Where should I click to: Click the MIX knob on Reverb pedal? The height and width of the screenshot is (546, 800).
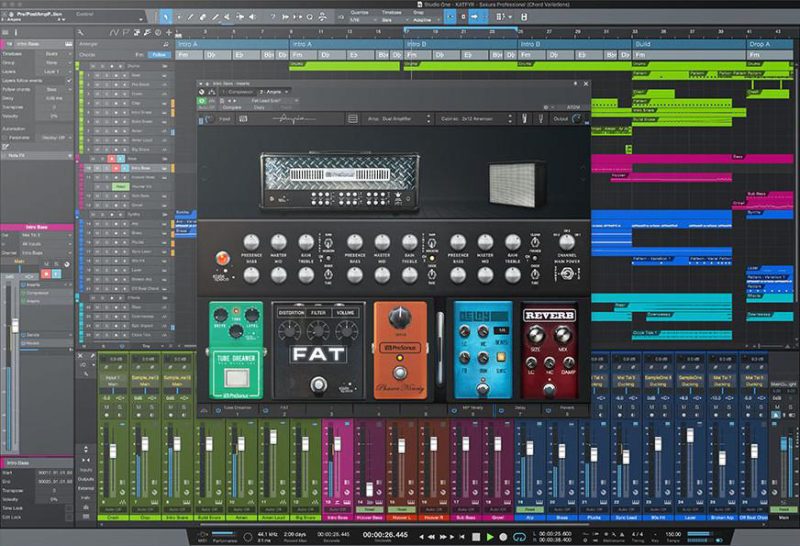point(562,335)
